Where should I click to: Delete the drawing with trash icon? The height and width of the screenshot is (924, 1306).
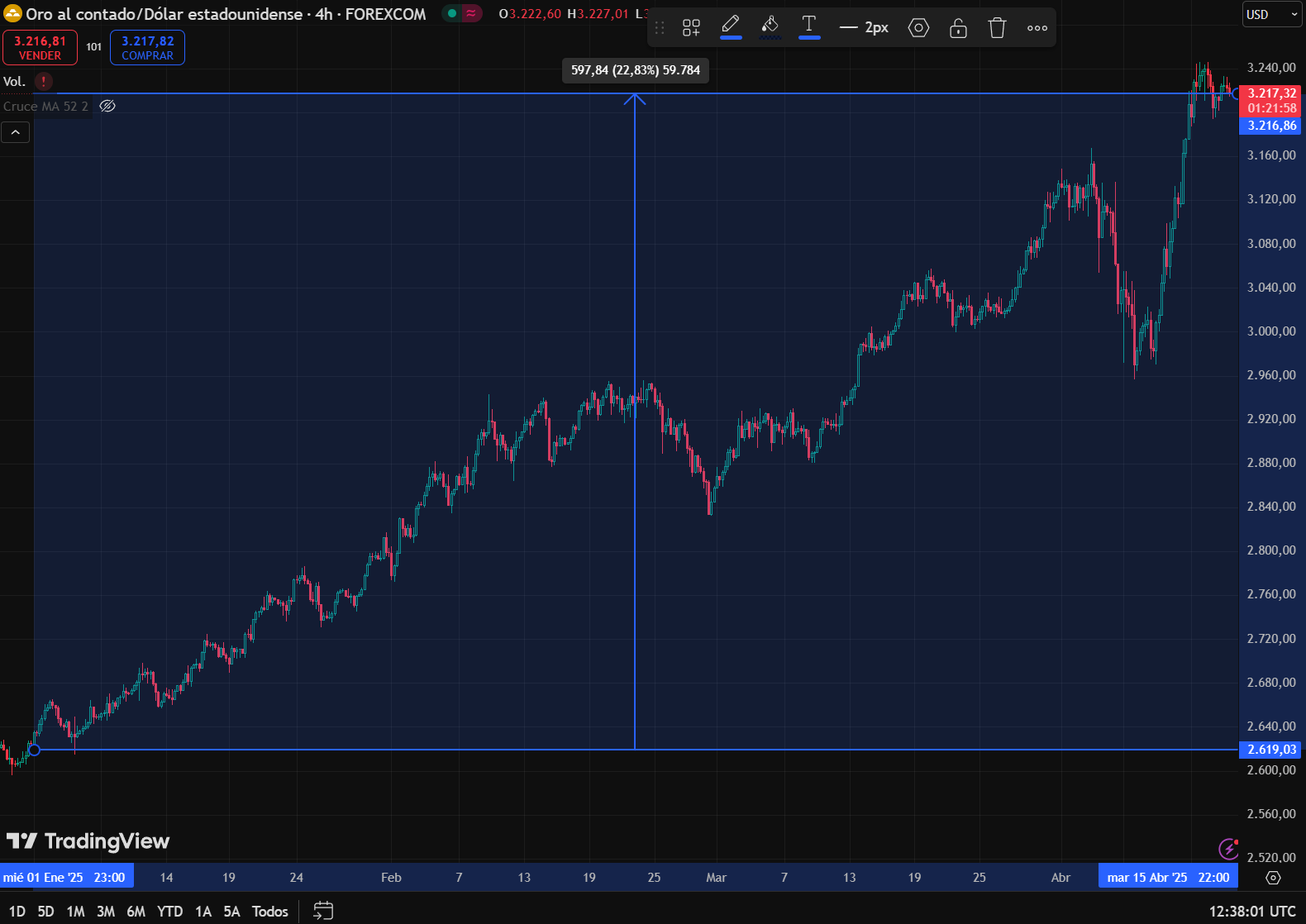coord(998,28)
